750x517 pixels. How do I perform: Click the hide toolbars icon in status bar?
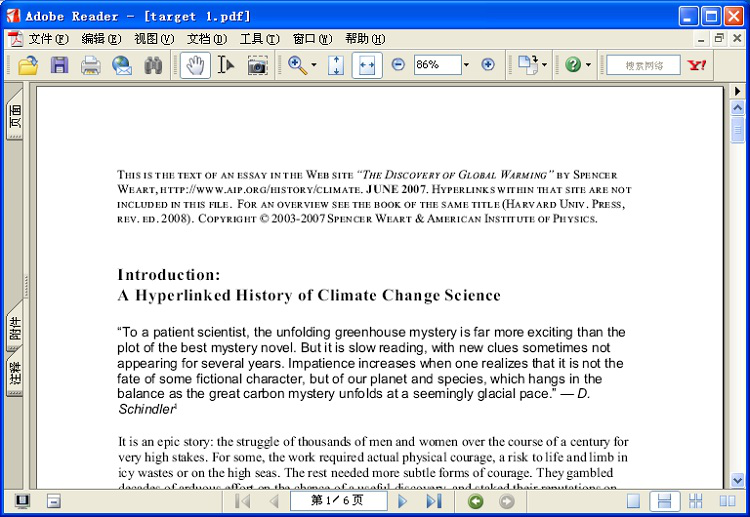tap(54, 501)
